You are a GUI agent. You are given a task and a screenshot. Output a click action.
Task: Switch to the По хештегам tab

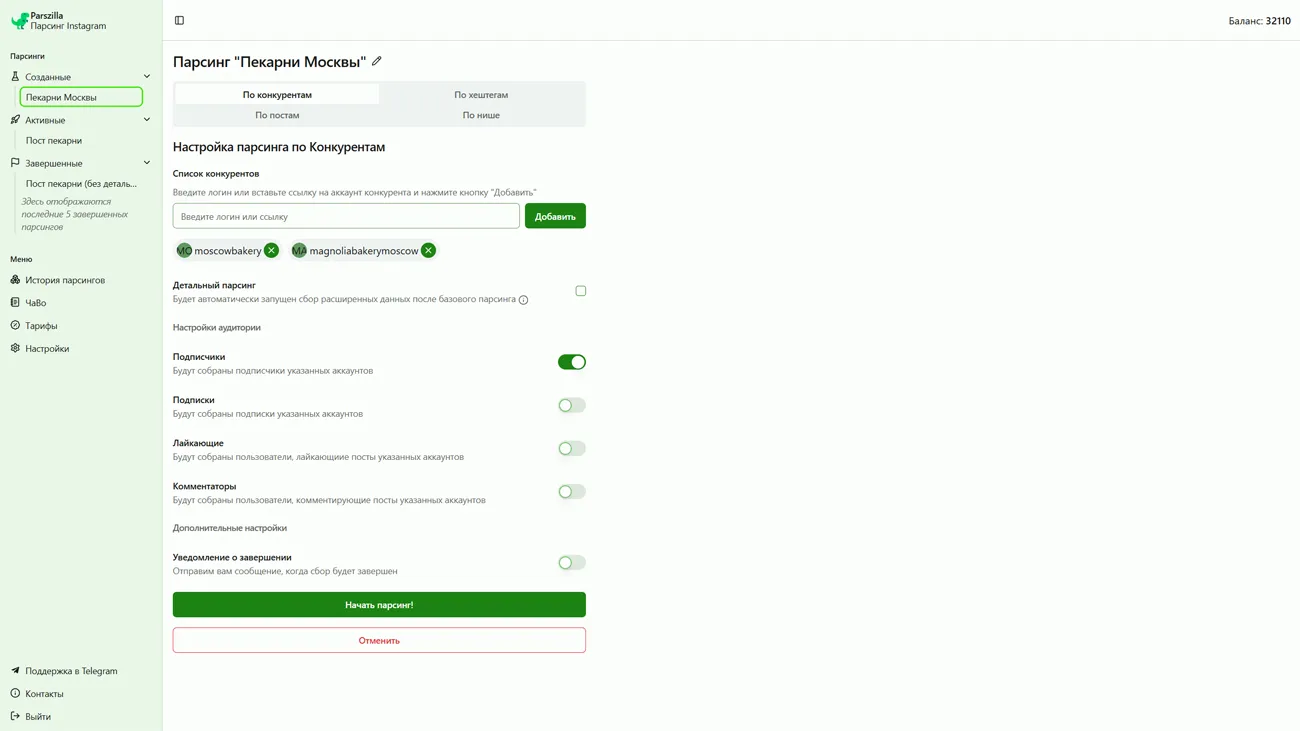(x=481, y=95)
